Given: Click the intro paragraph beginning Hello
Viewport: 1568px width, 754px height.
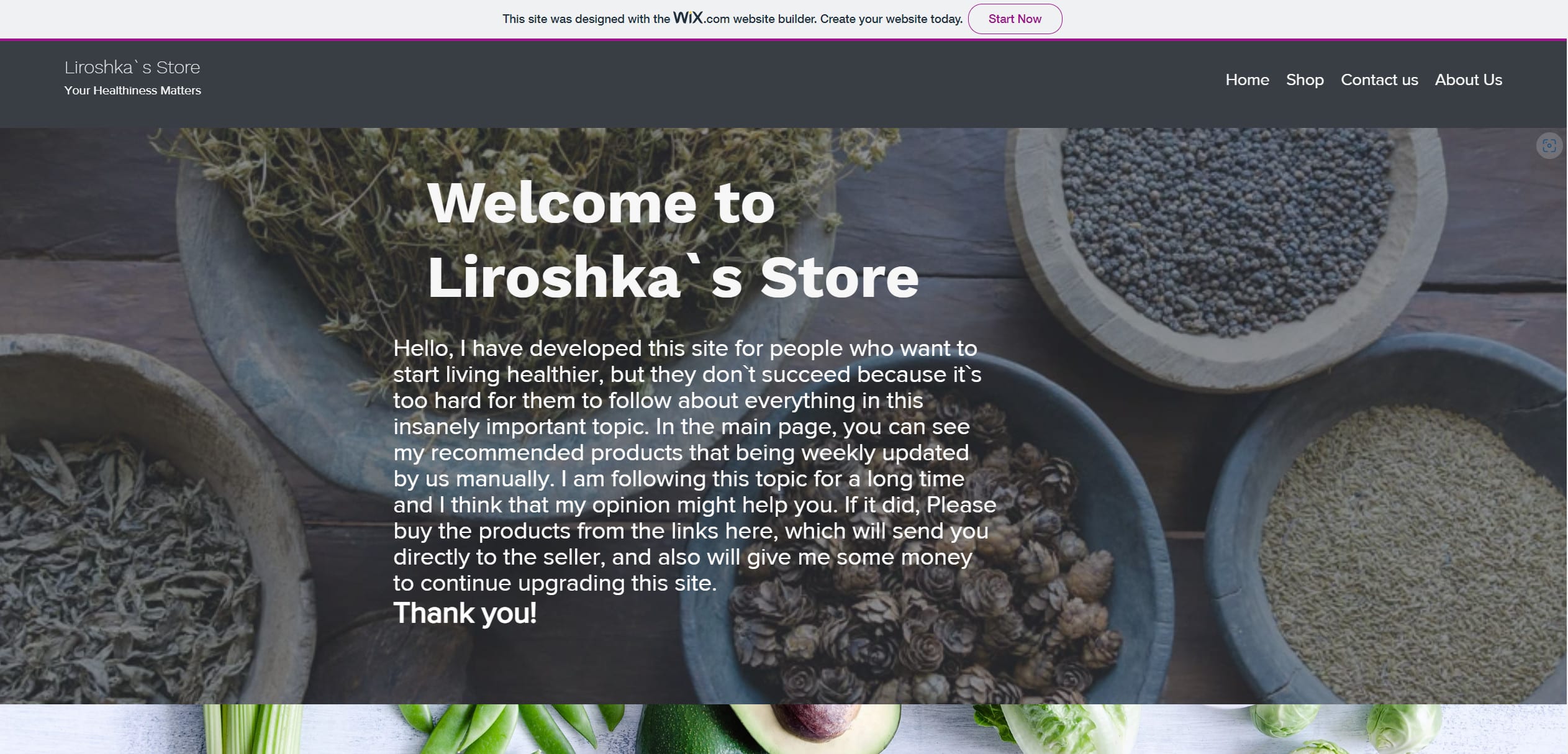Looking at the screenshot, I should click(695, 465).
